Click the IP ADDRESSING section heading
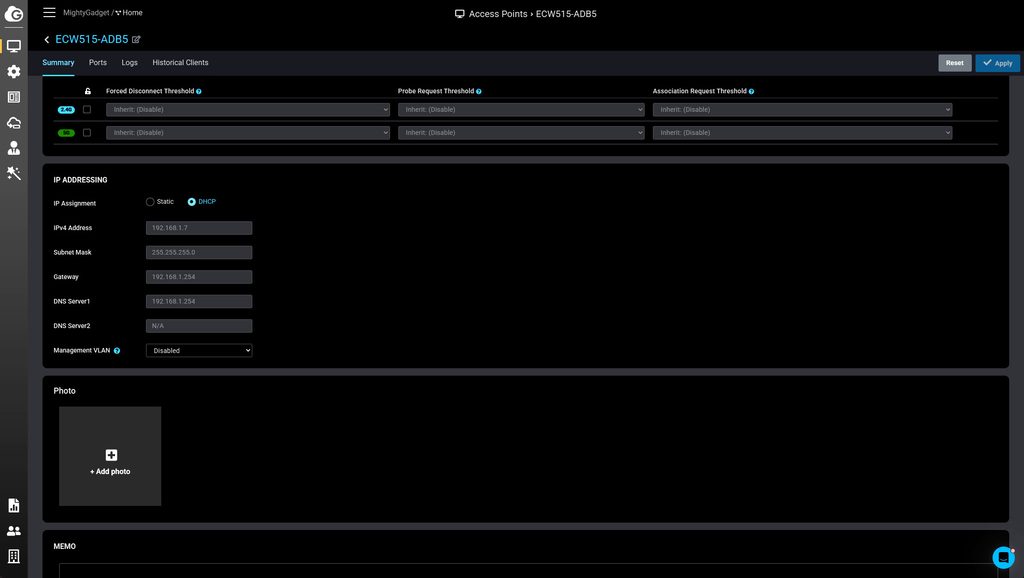 80,180
